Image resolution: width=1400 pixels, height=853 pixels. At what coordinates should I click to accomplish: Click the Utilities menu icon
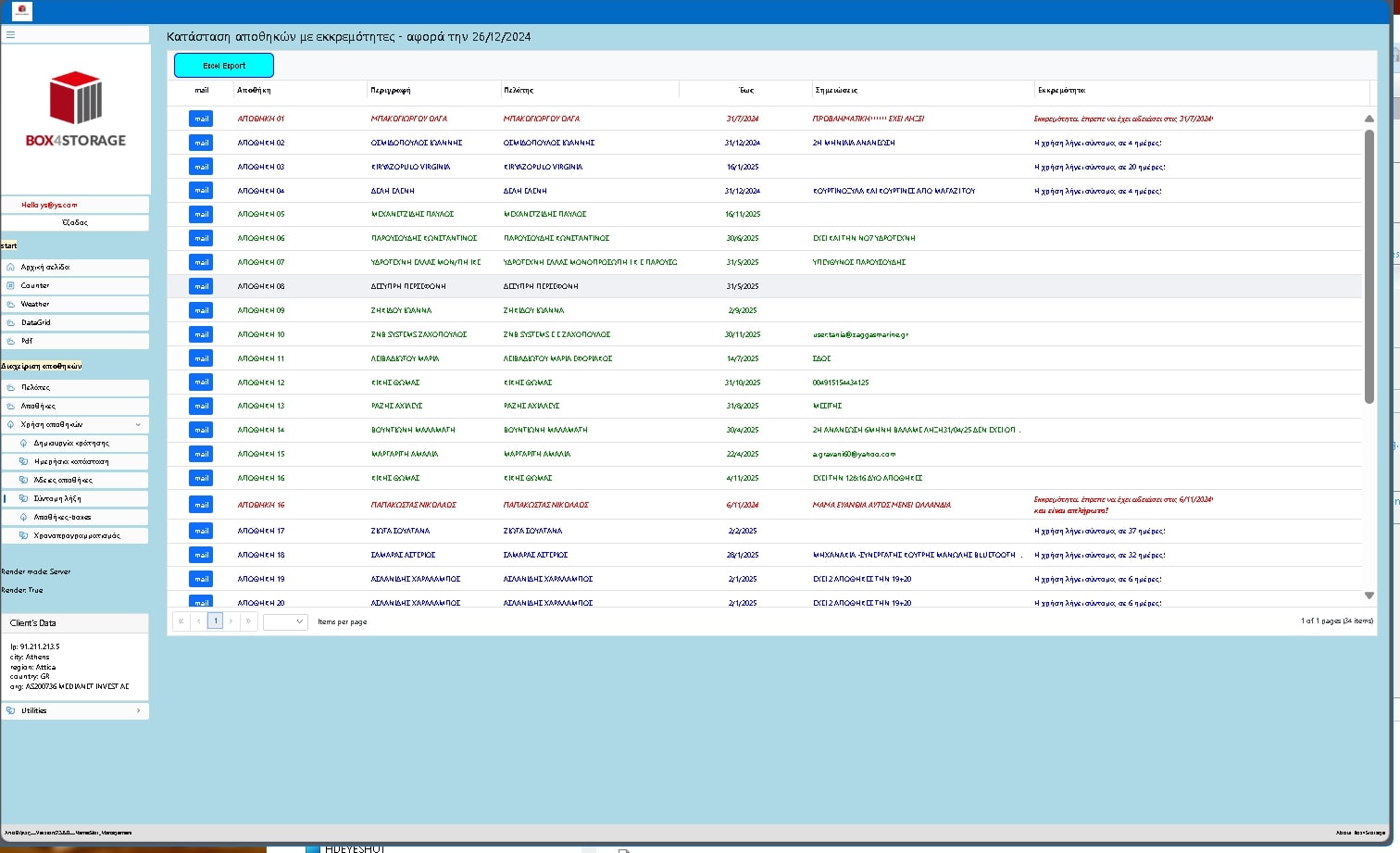11,710
